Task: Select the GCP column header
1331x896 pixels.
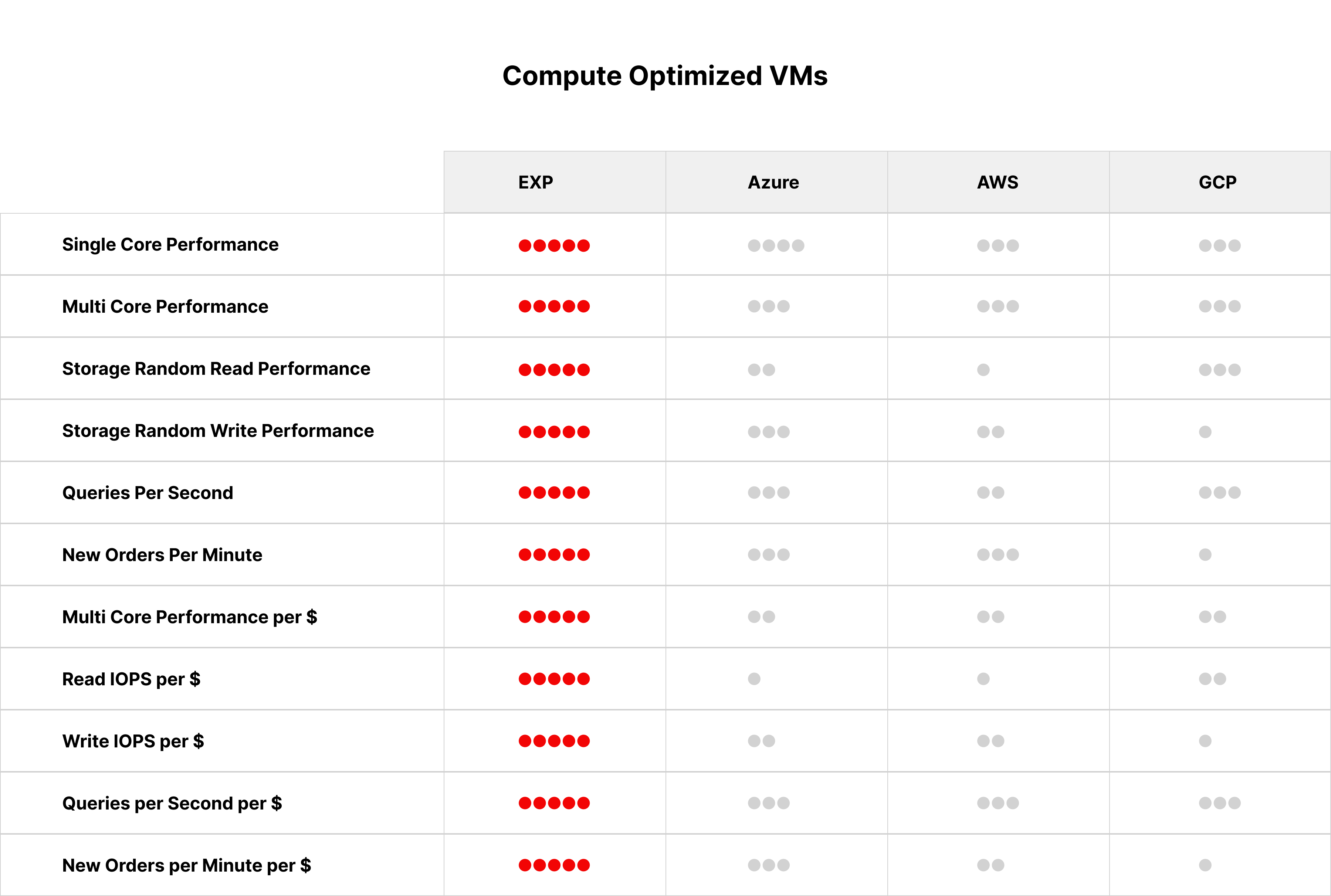Action: coord(1217,182)
